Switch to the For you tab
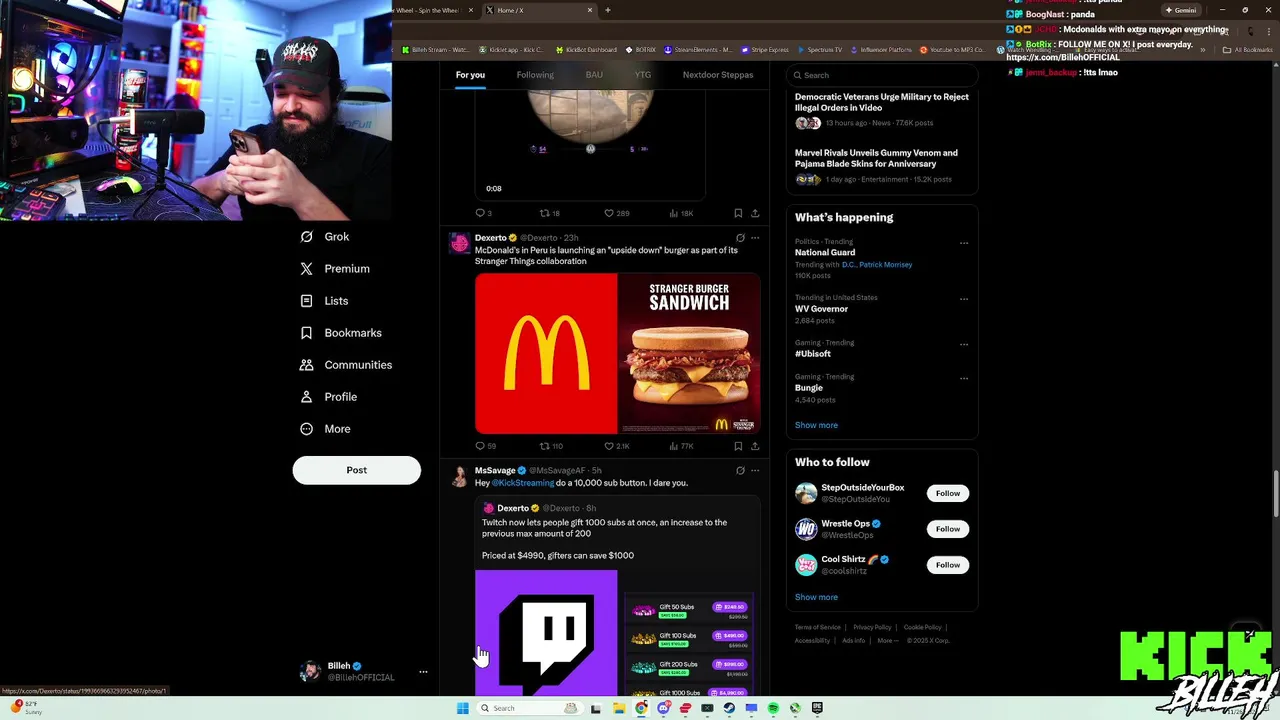This screenshot has width=1280, height=720. pyautogui.click(x=470, y=75)
